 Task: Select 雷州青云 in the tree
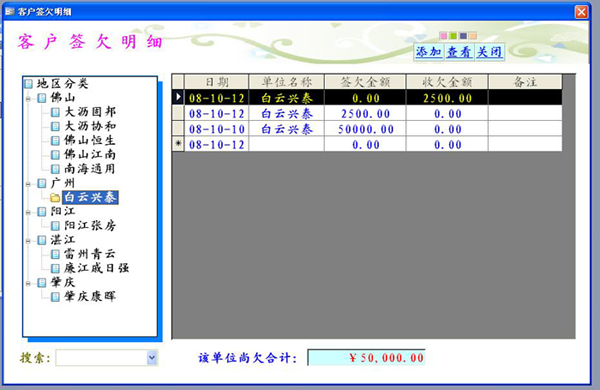tap(90, 254)
